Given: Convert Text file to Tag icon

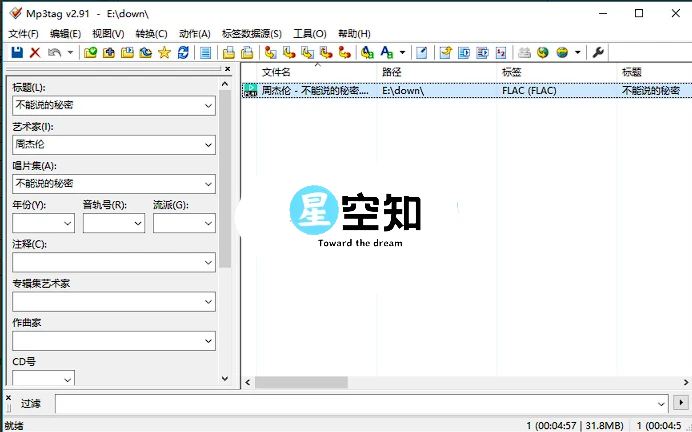Looking at the screenshot, I should 326,53.
